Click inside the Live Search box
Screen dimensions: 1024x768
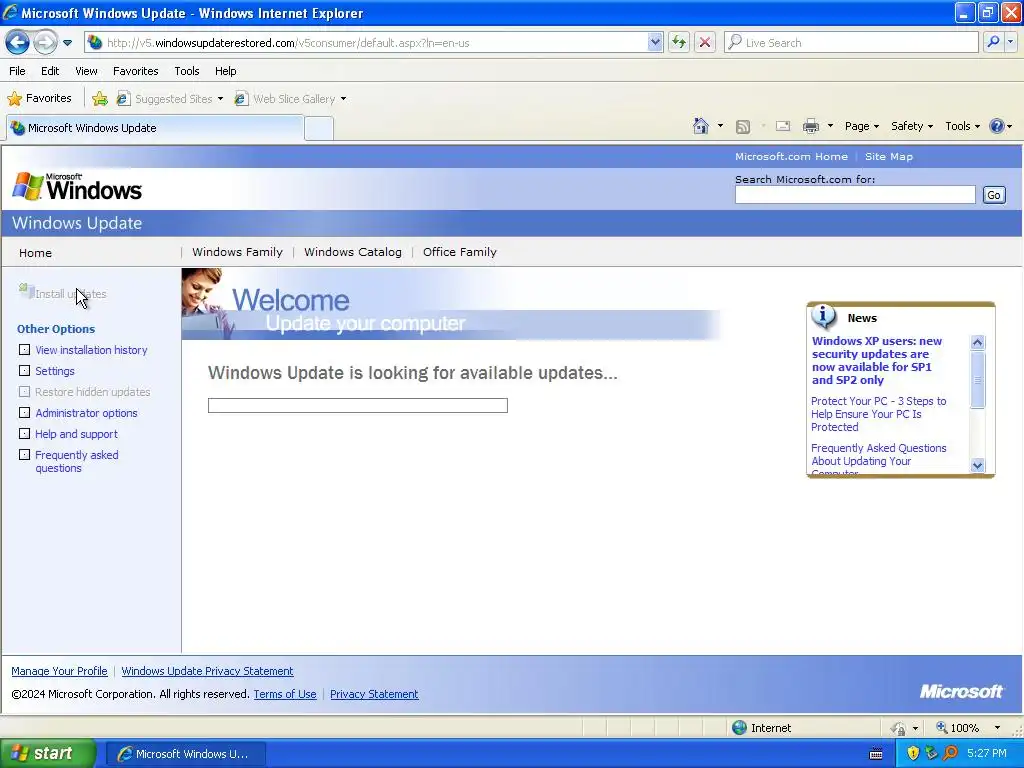click(852, 42)
